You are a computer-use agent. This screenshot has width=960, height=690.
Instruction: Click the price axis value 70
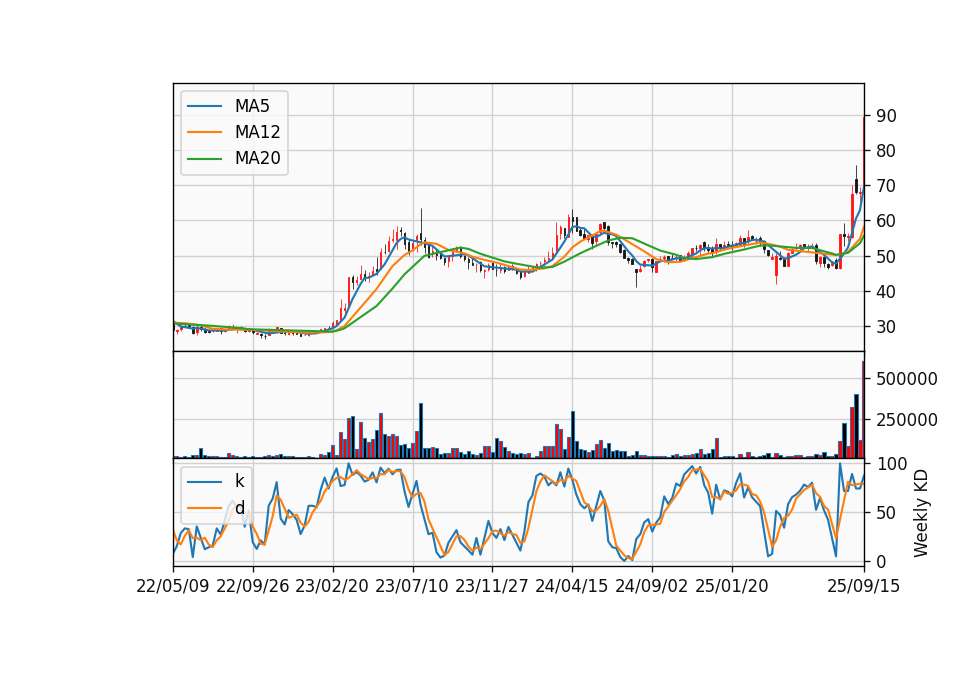886,186
